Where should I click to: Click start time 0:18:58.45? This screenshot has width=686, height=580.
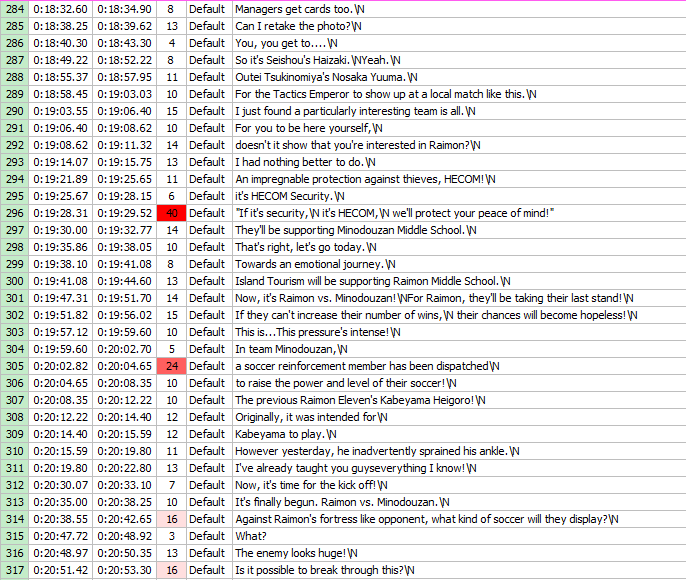pos(60,94)
